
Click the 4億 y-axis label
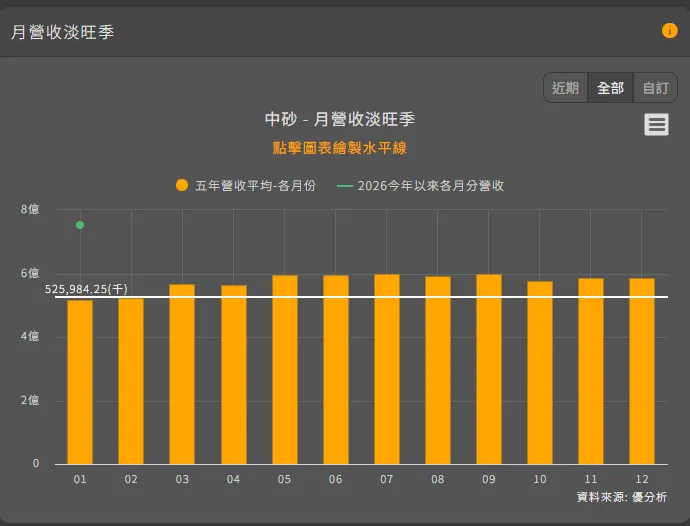[30, 337]
